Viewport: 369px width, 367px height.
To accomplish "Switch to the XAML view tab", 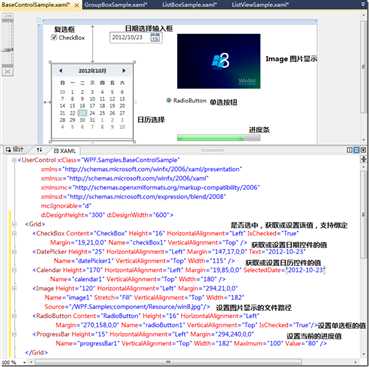I will (64, 151).
